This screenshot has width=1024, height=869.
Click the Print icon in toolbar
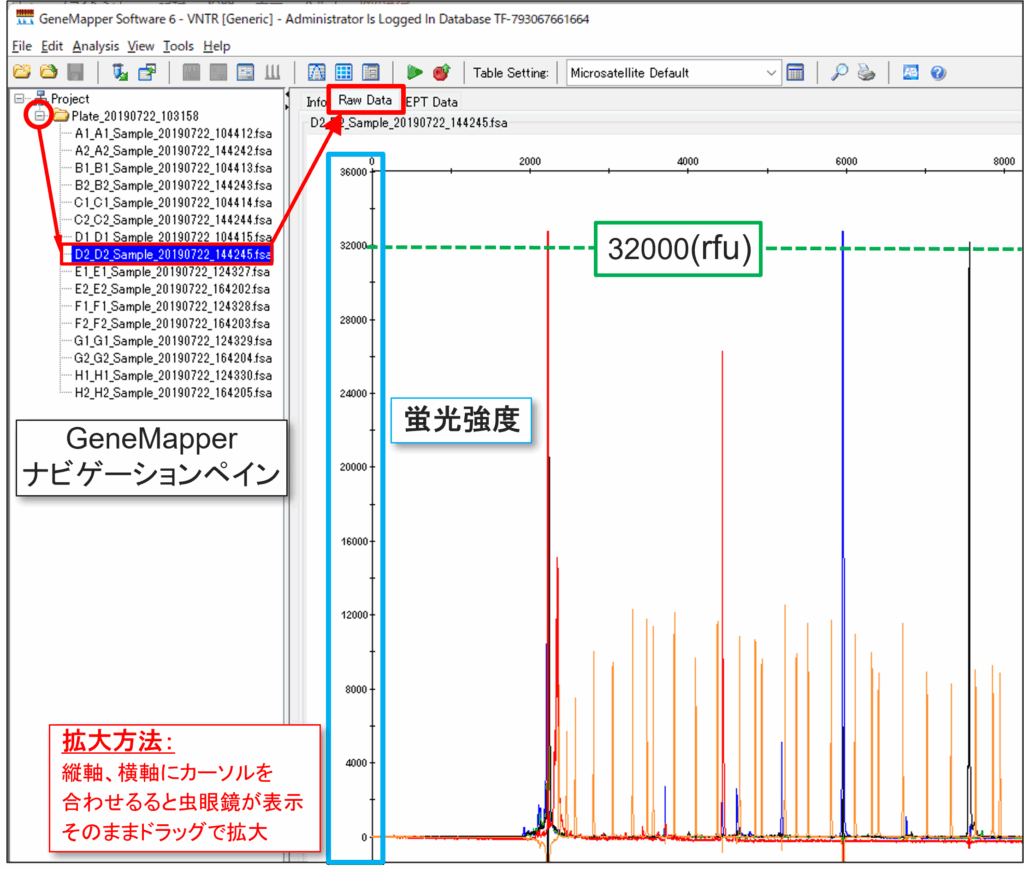[x=867, y=73]
